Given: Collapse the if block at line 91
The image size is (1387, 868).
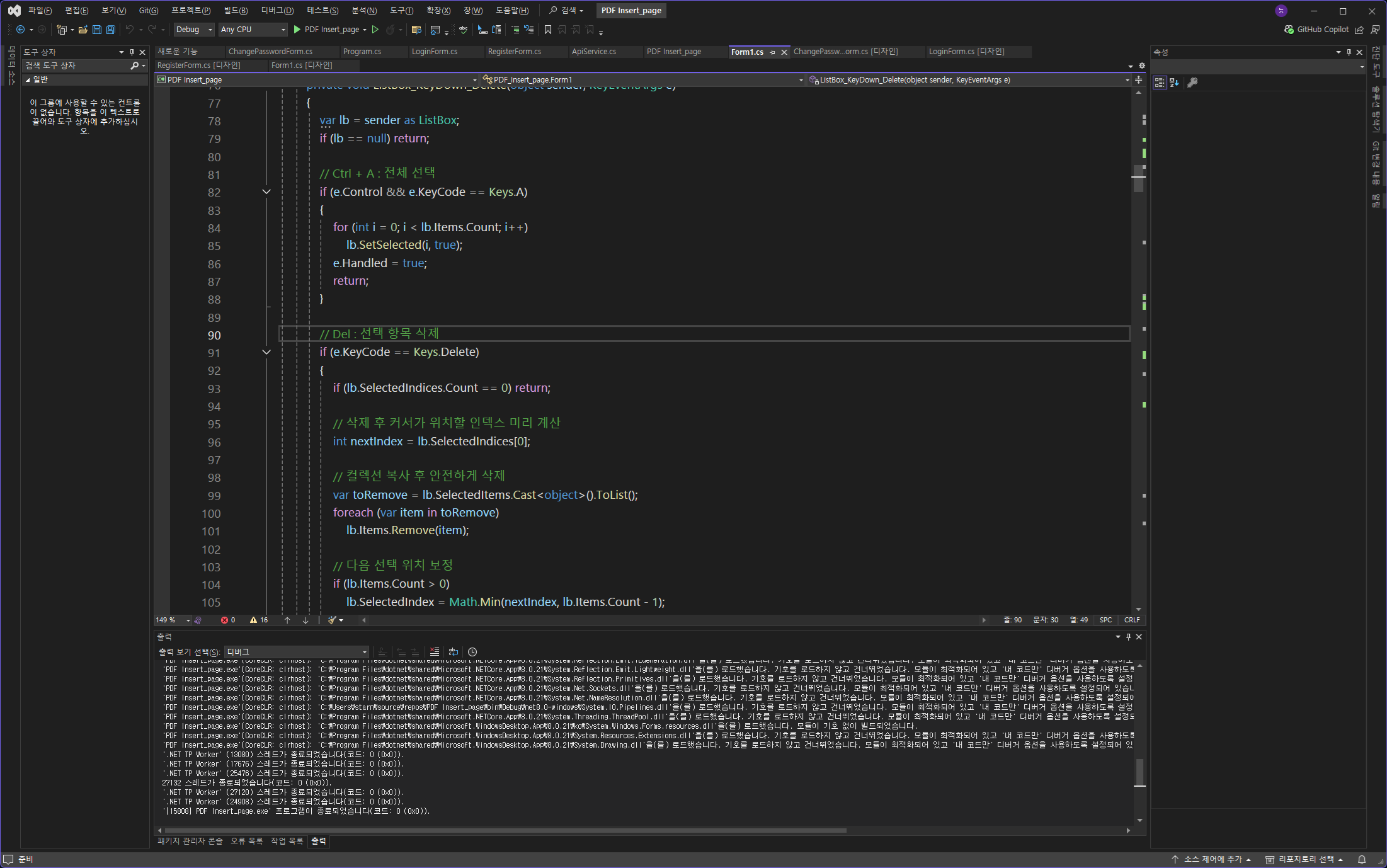Looking at the screenshot, I should point(266,352).
